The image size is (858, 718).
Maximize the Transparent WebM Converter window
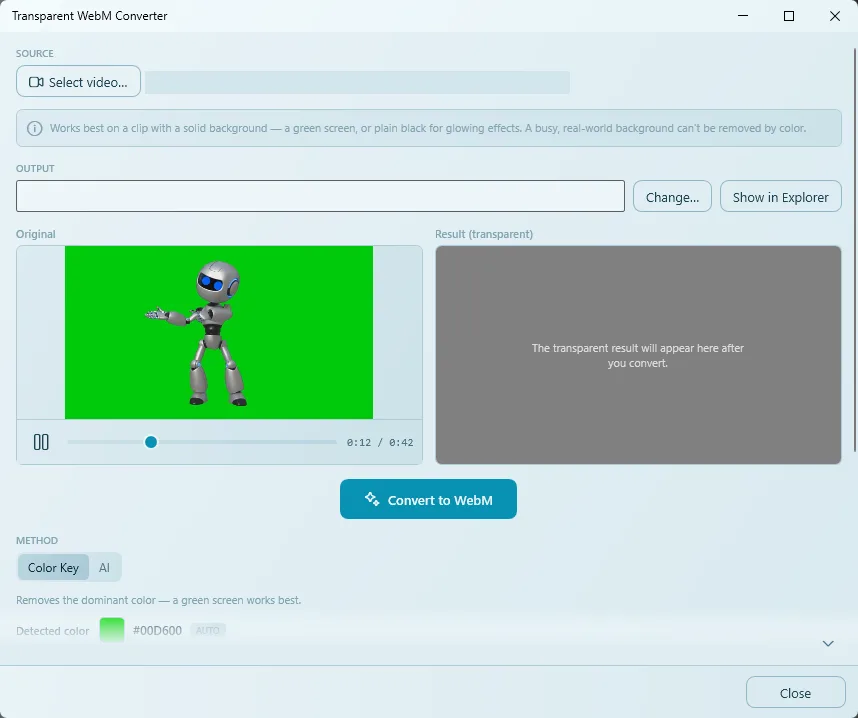point(789,16)
